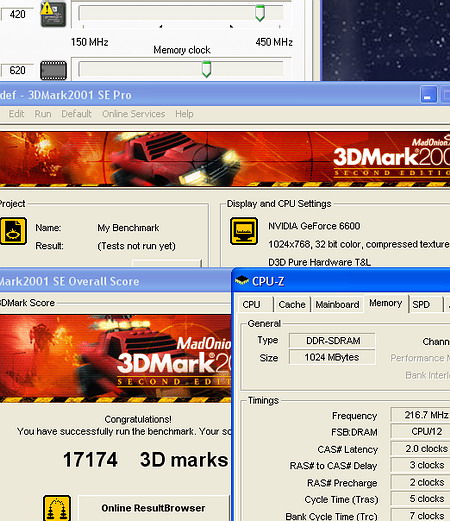Minimize the 3DMark2001 SE Pro window

point(429,95)
